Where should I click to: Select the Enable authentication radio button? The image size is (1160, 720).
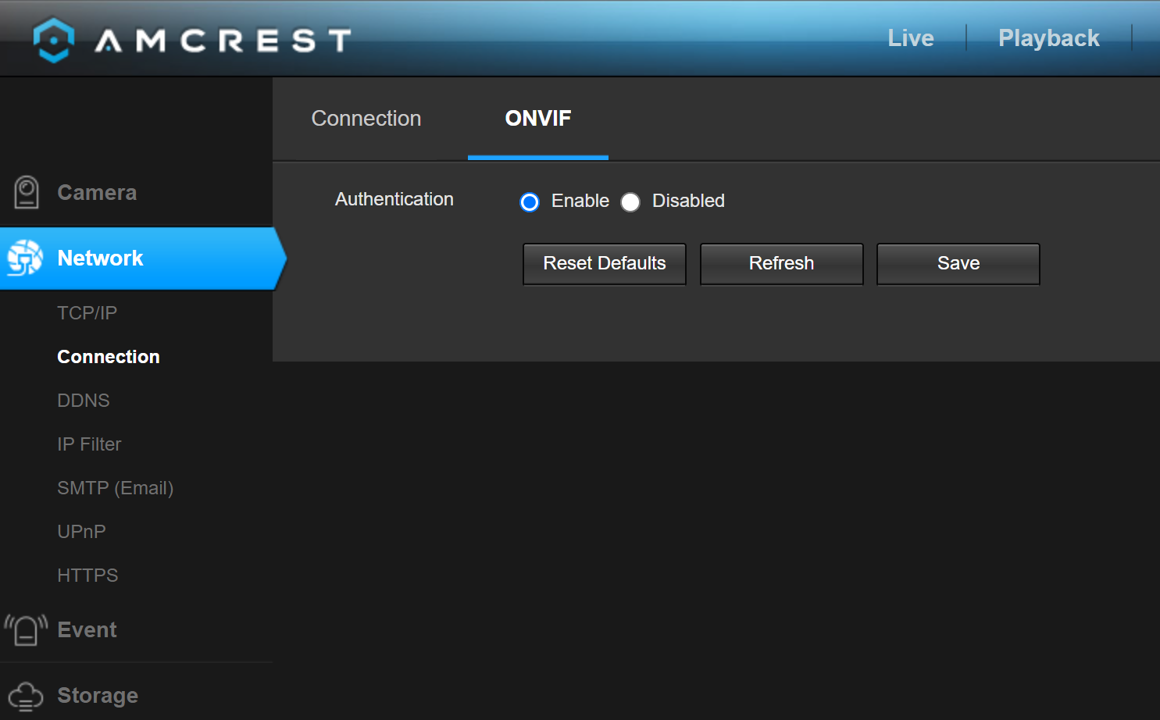(x=530, y=202)
